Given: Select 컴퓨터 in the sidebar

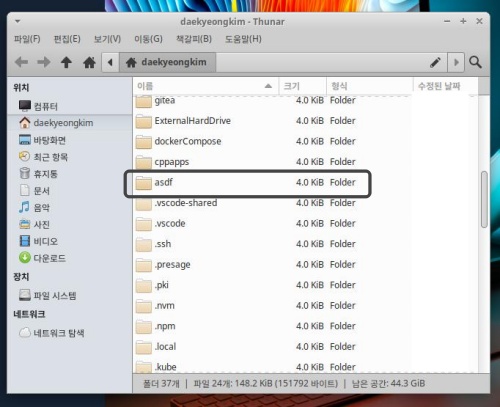Looking at the screenshot, I should [x=38, y=106].
